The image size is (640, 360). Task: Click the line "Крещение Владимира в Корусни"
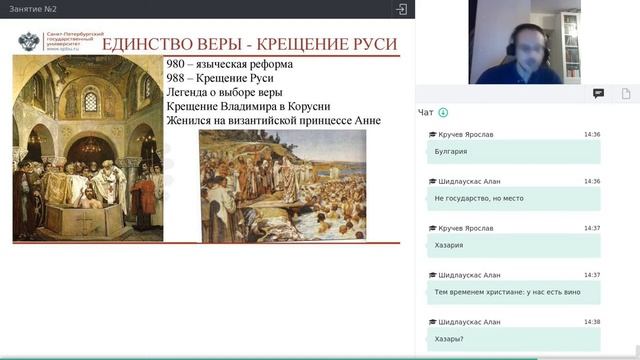click(x=248, y=106)
